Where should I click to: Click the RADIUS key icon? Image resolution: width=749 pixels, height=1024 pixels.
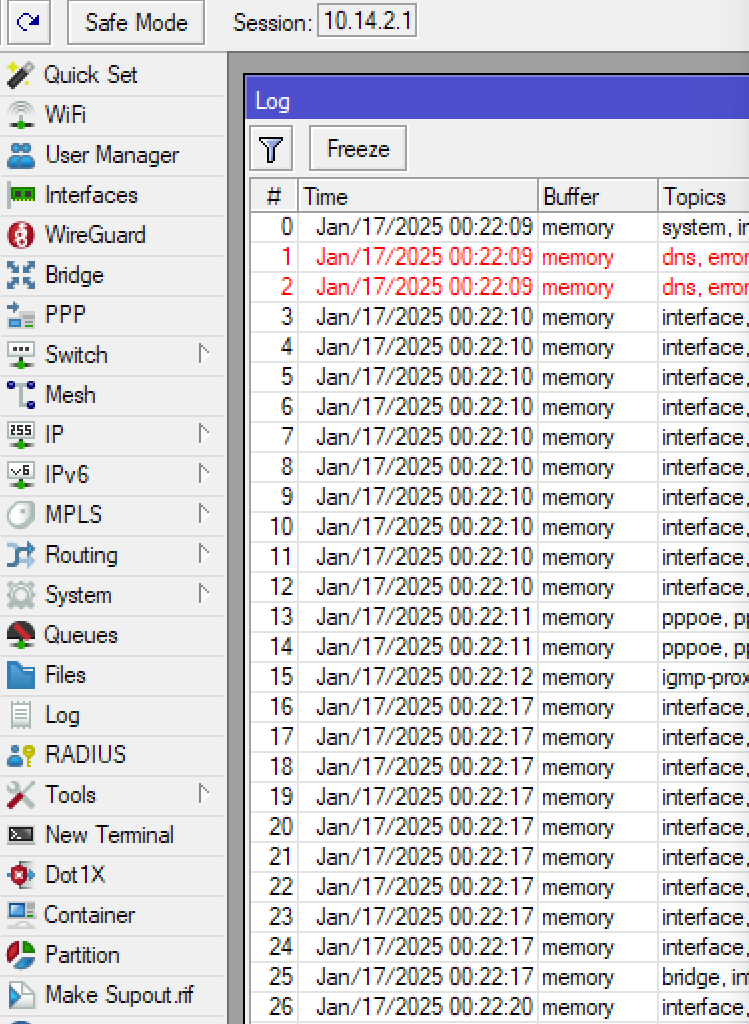point(21,755)
